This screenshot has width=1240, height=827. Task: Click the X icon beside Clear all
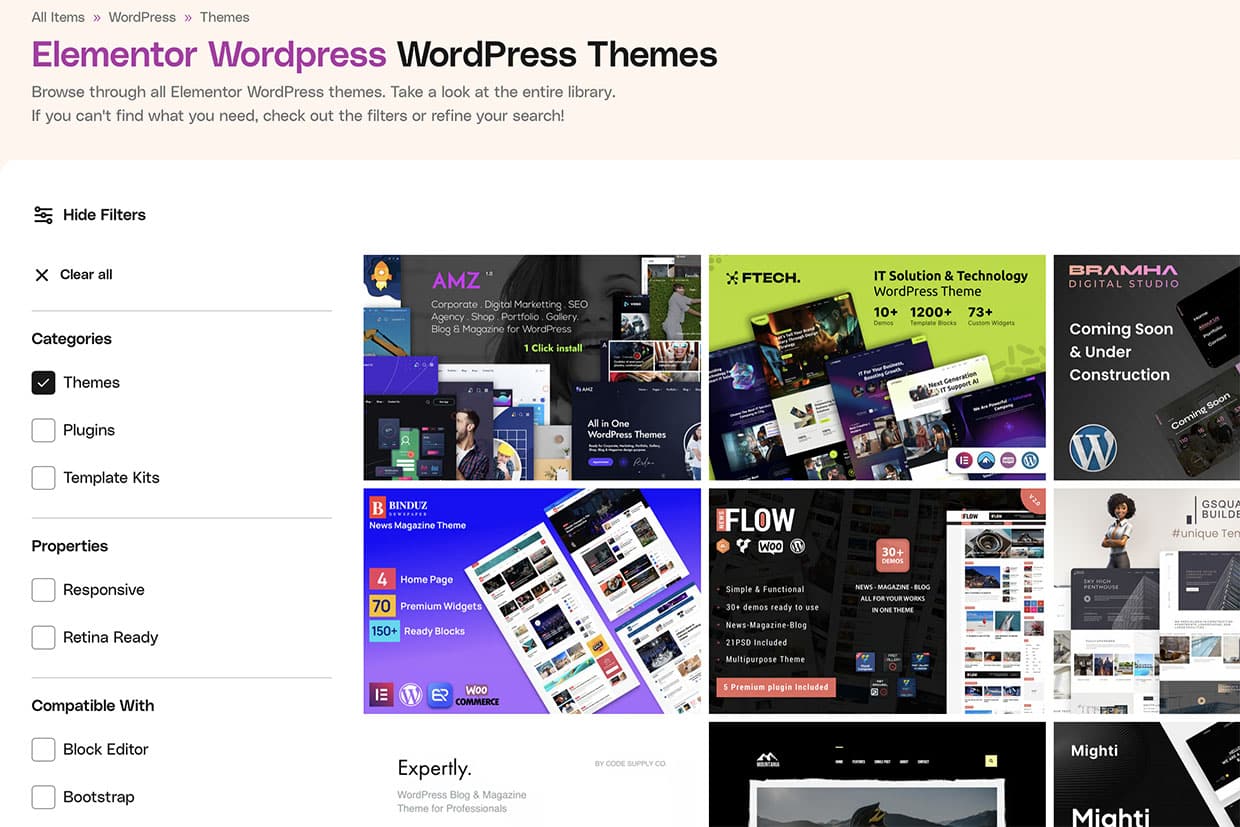coord(42,275)
